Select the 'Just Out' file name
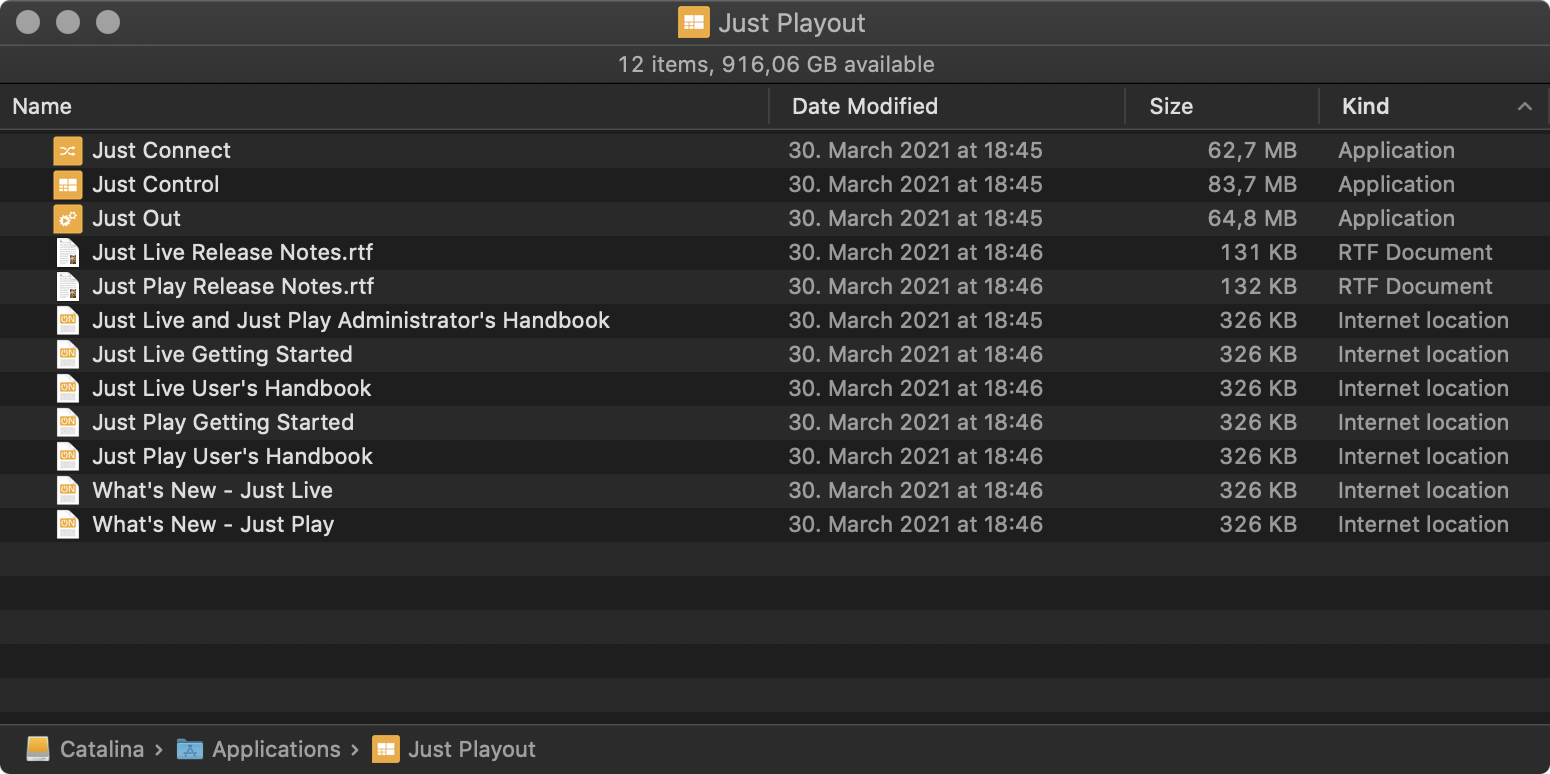Viewport: 1550px width, 774px height. [x=136, y=218]
